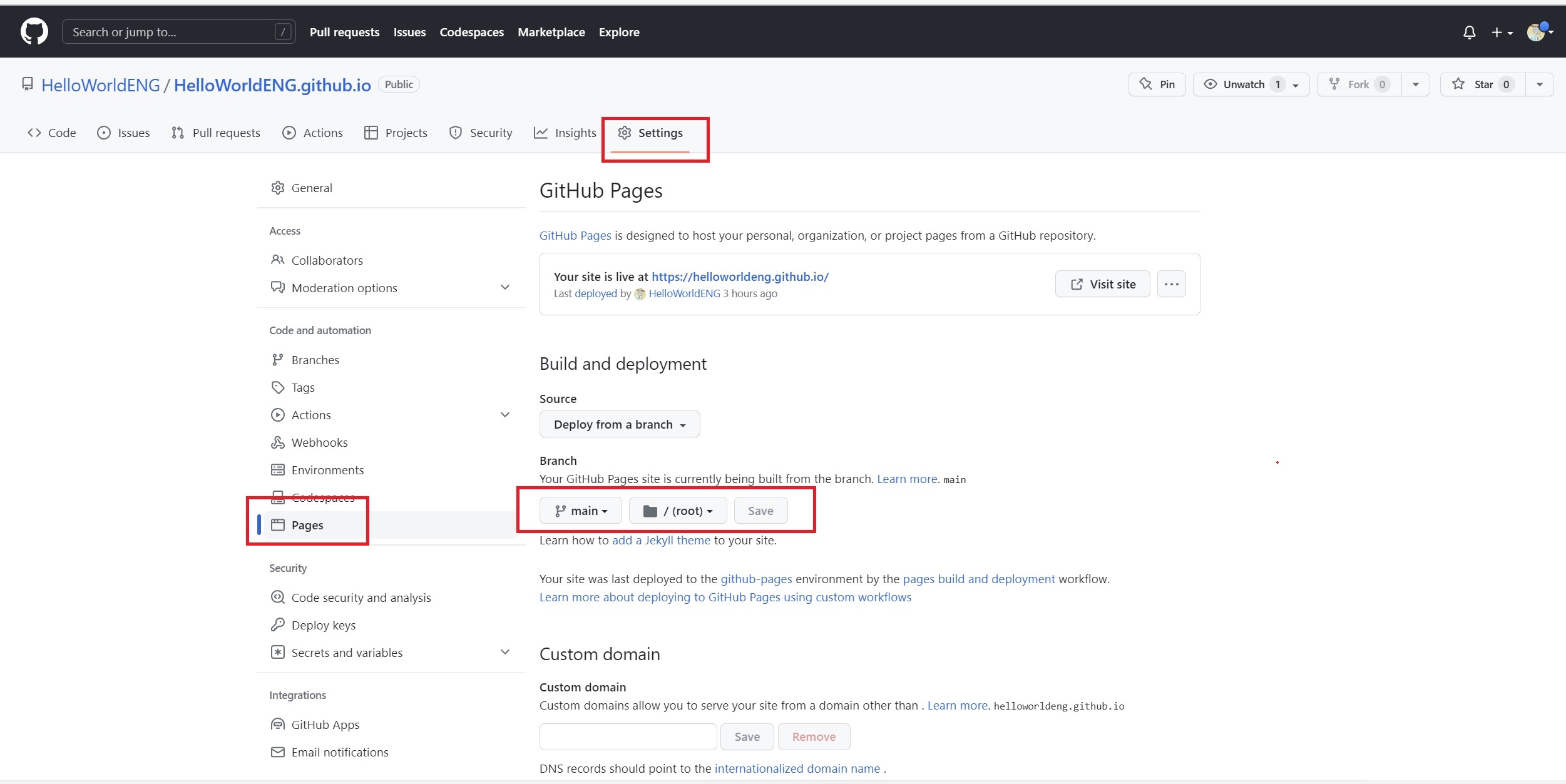
Task: Click the deployed link
Action: [x=595, y=293]
